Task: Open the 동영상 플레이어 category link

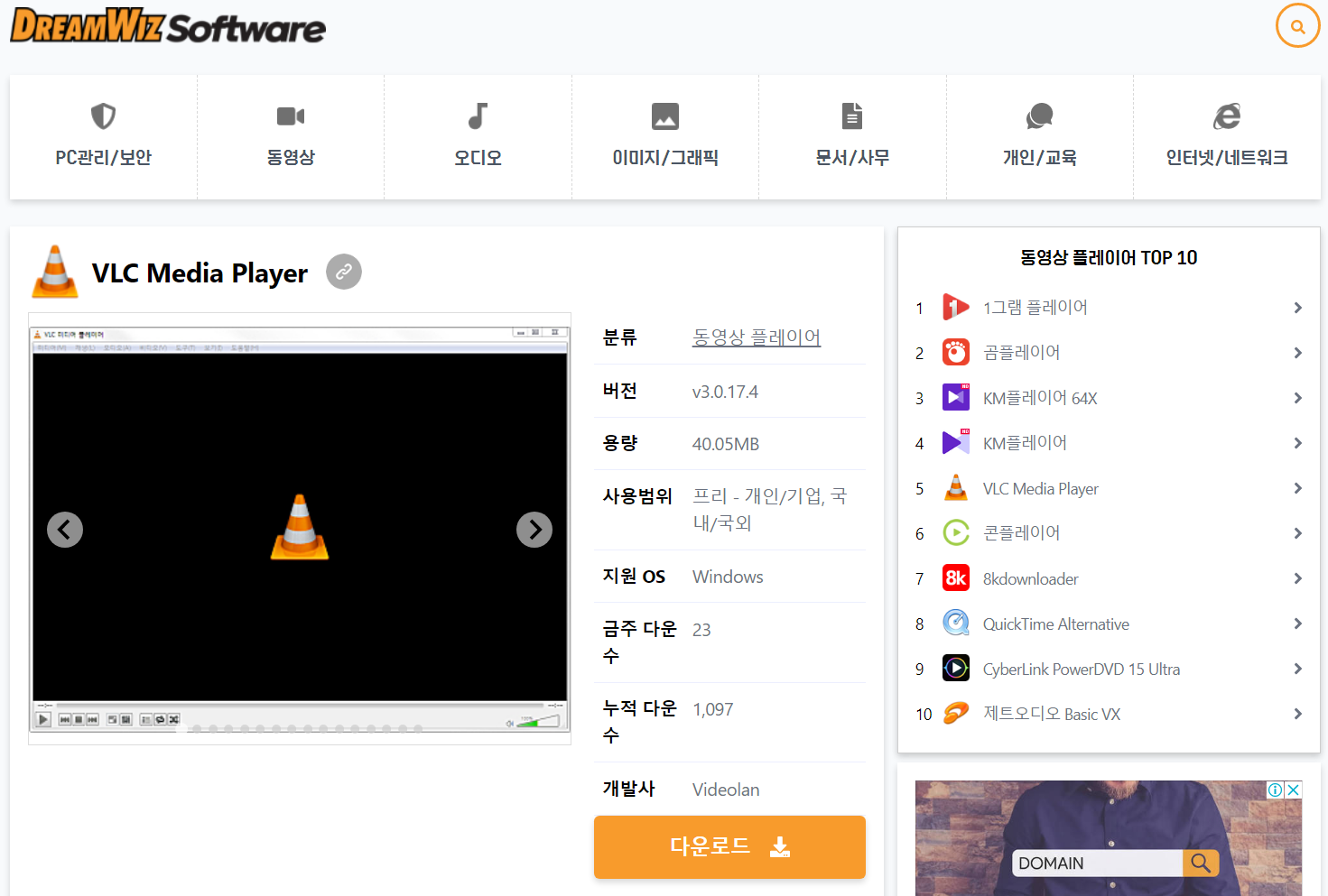Action: 757,337
